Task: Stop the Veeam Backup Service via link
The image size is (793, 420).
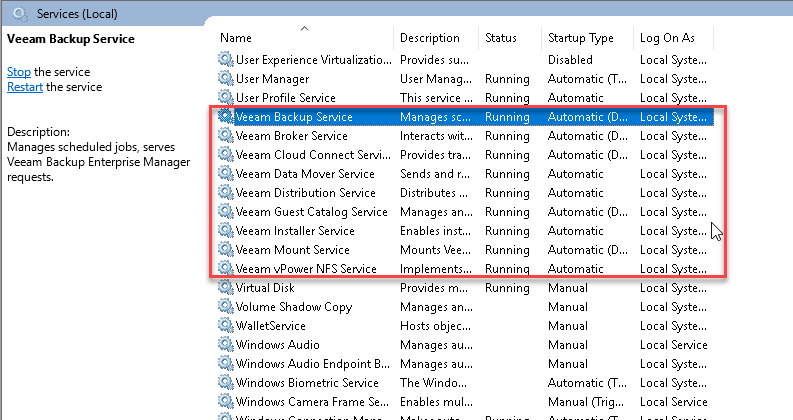Action: tap(18, 72)
